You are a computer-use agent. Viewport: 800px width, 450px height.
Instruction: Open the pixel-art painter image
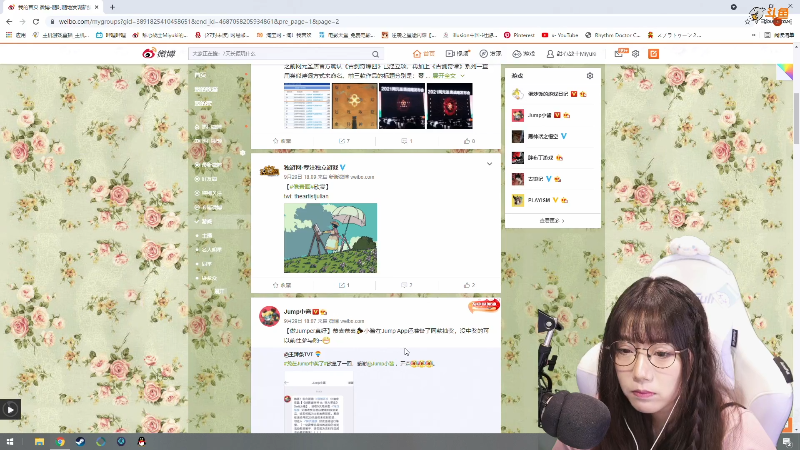pos(331,238)
